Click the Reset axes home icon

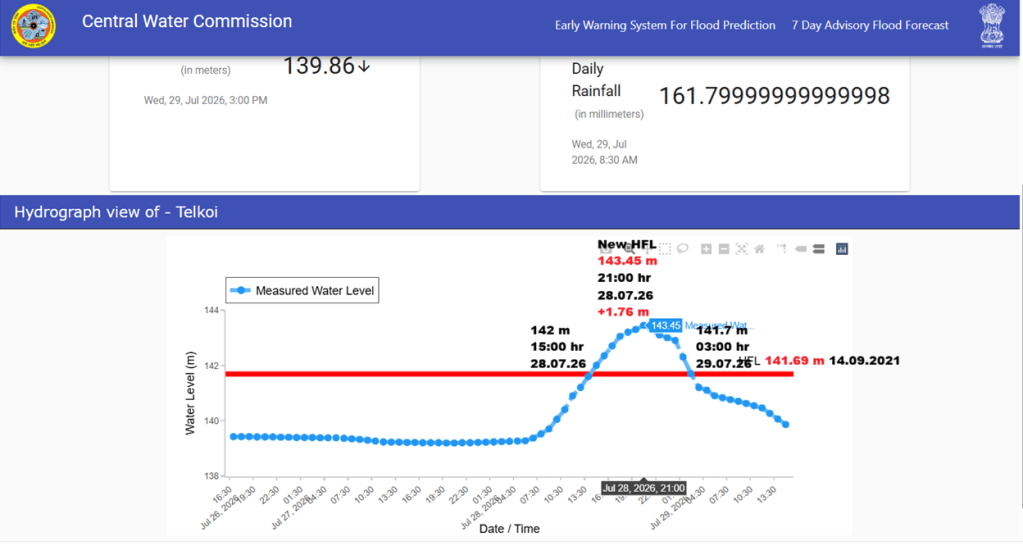tap(759, 248)
